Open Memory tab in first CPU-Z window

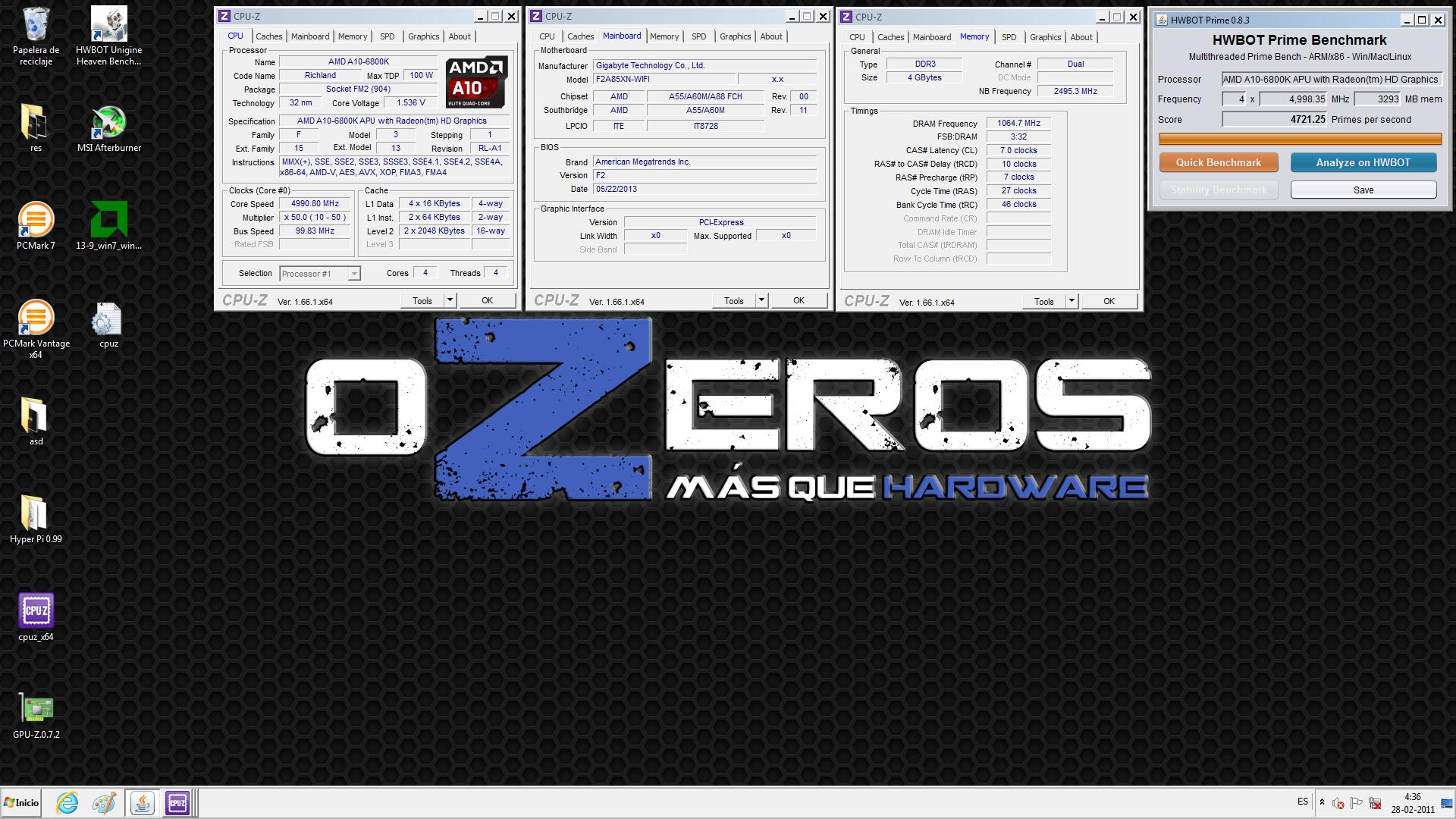(353, 36)
